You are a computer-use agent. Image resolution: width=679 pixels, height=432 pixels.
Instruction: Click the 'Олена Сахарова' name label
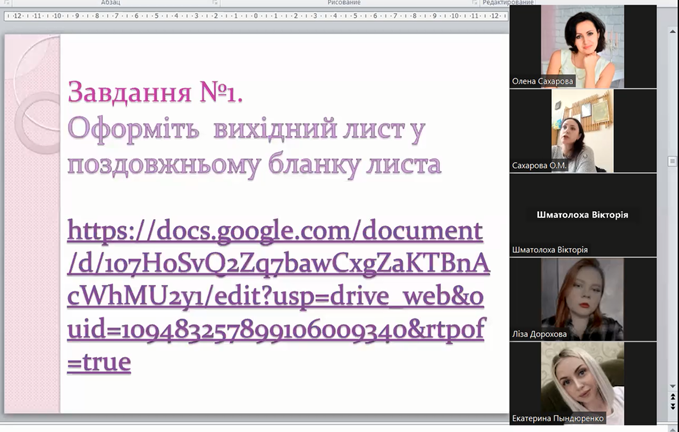pyautogui.click(x=543, y=81)
